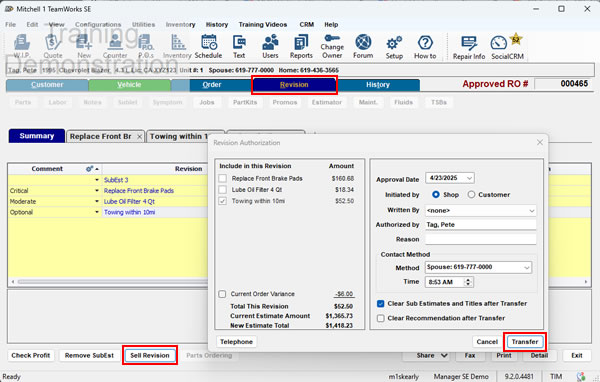Select Customer as initiator
This screenshot has height=382, width=600.
pyautogui.click(x=471, y=194)
